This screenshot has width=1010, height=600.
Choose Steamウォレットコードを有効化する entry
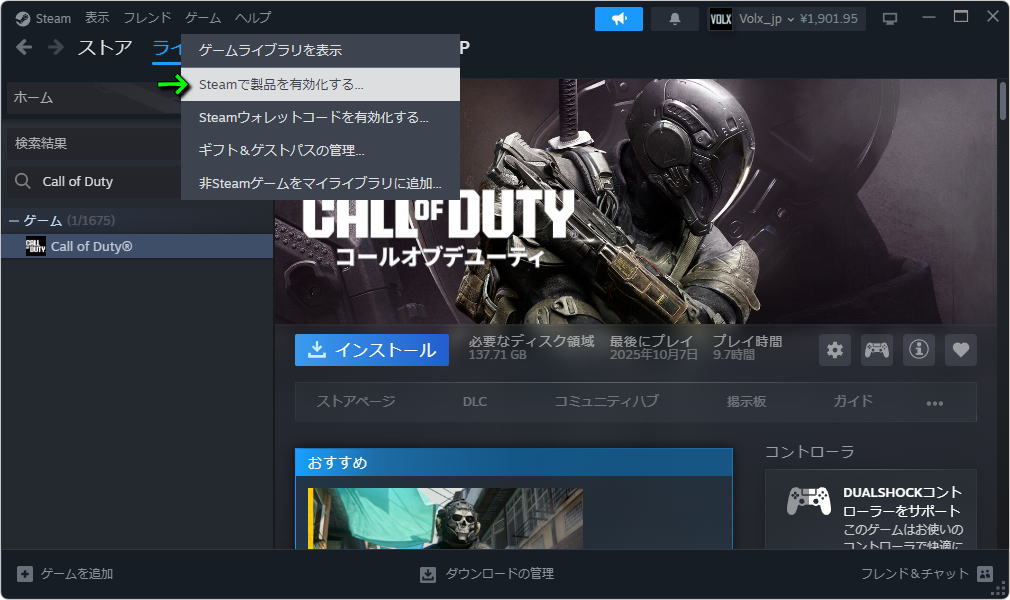pyautogui.click(x=320, y=117)
